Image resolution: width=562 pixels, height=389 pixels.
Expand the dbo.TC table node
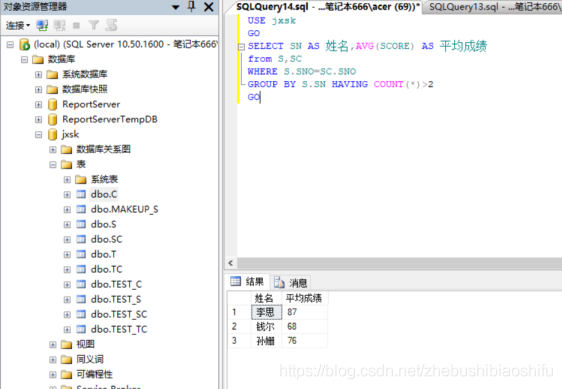(x=67, y=270)
